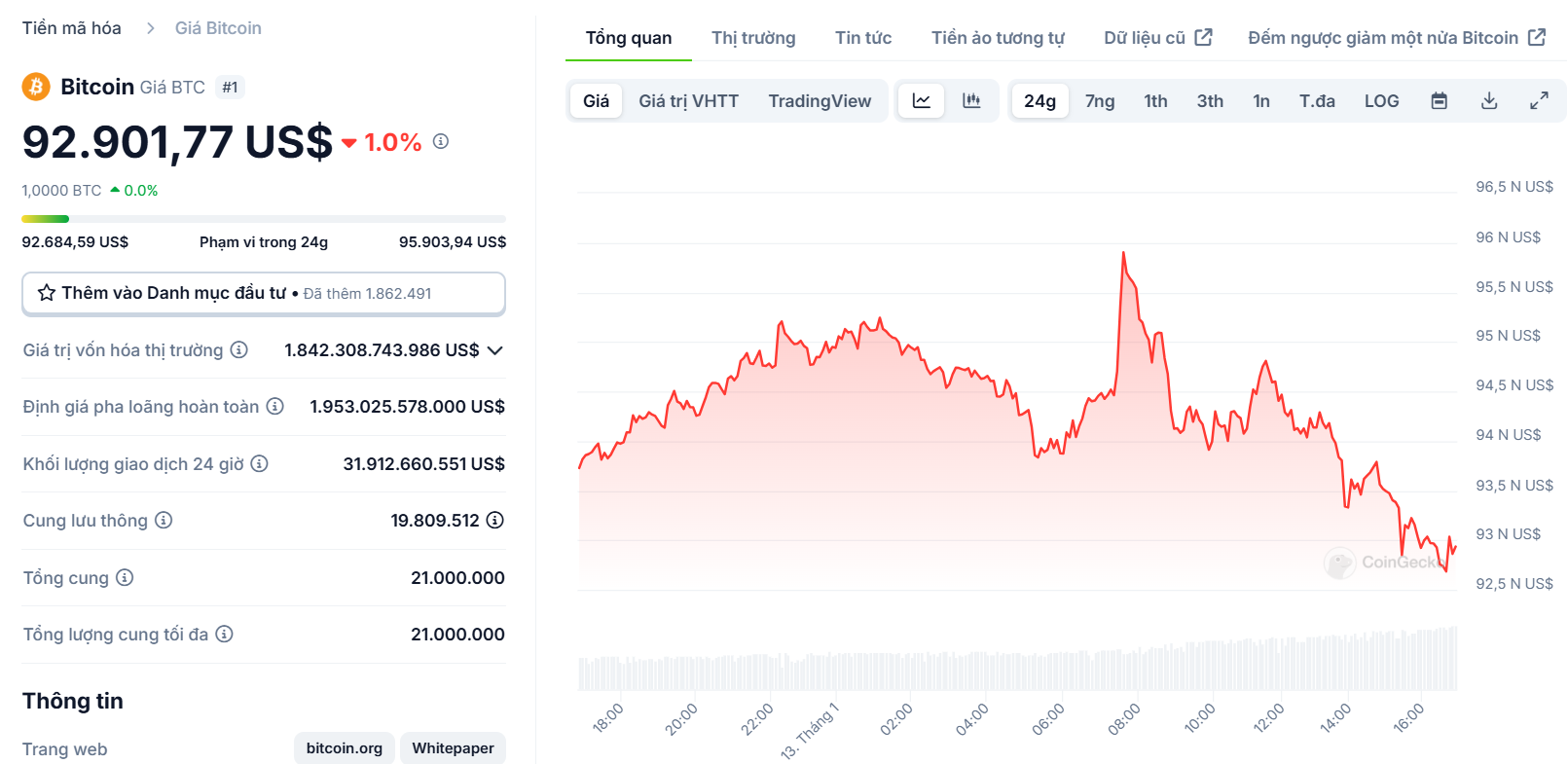The image size is (1568, 764).
Task: Click external link icon beside Đếm ngược Bitcoin
Action: (1537, 37)
